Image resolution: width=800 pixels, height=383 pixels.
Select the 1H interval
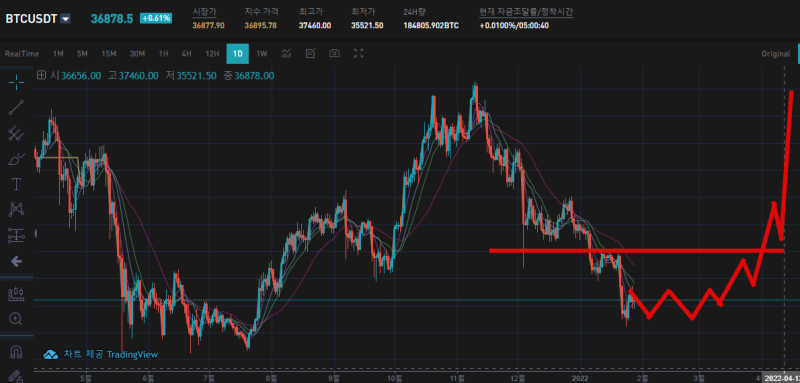coord(163,54)
